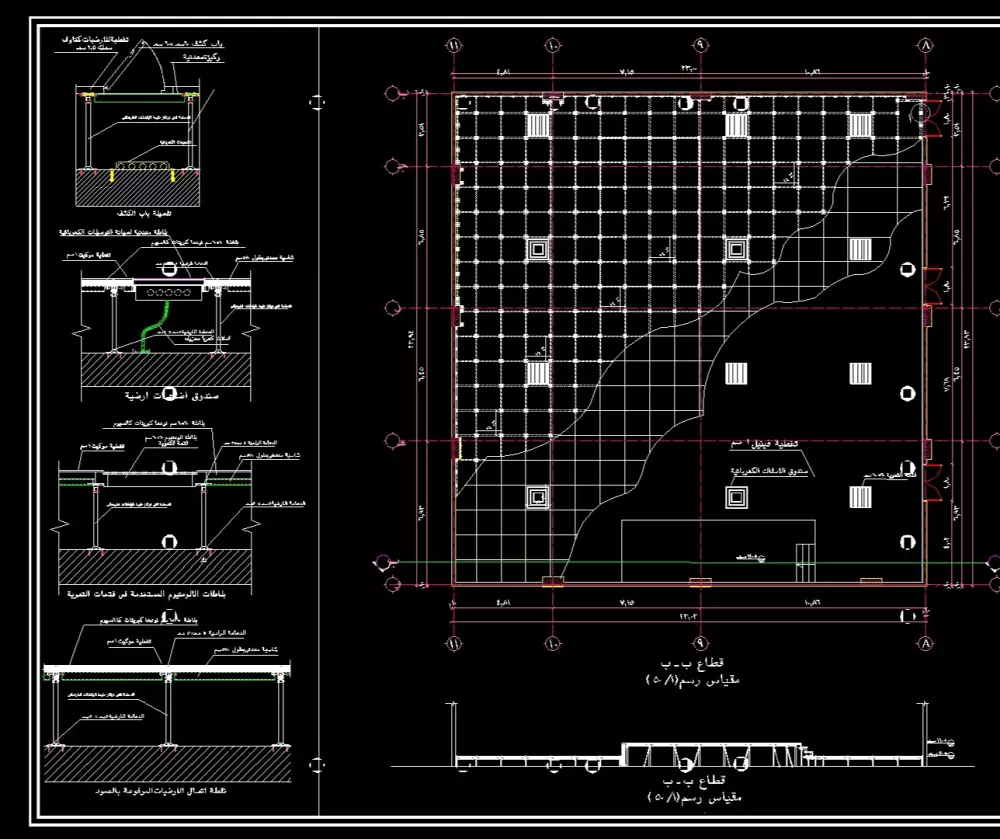
Task: Select grid bubble ١٠ above the floor plan
Action: pos(553,46)
